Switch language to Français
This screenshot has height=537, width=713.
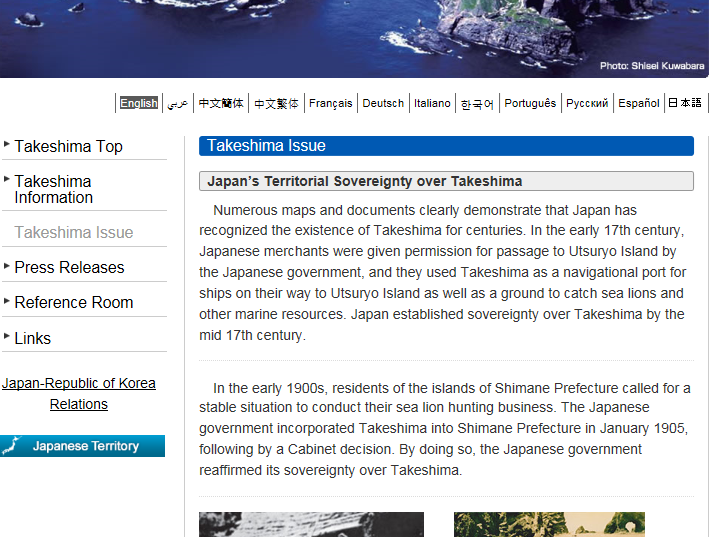[330, 103]
